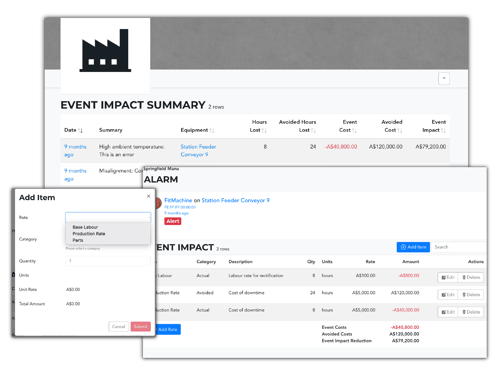The width and height of the screenshot is (500, 375).
Task: Sort by Avoided Cost column arrows
Action: click(400, 130)
